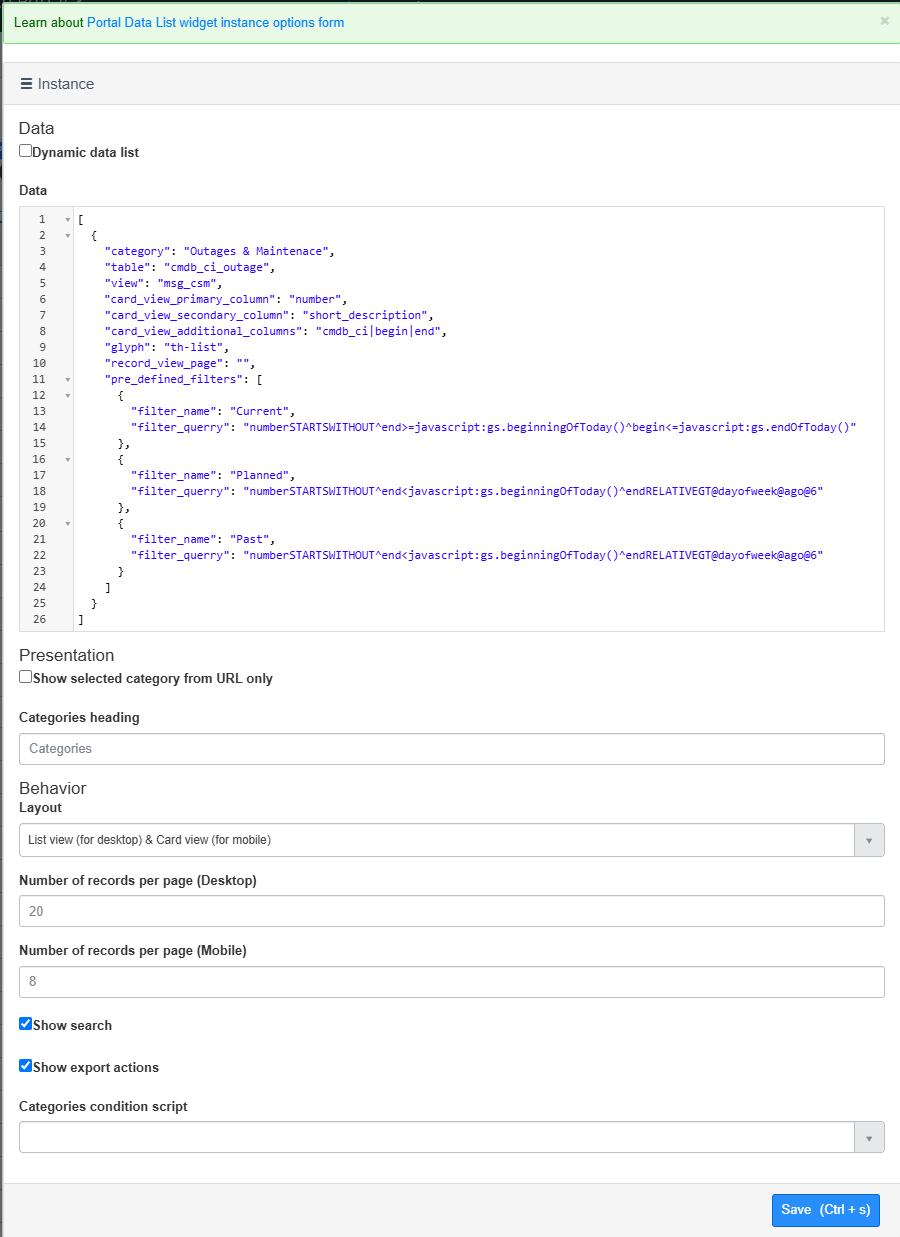Dismiss the green notification banner
This screenshot has width=900, height=1237.
click(x=884, y=20)
